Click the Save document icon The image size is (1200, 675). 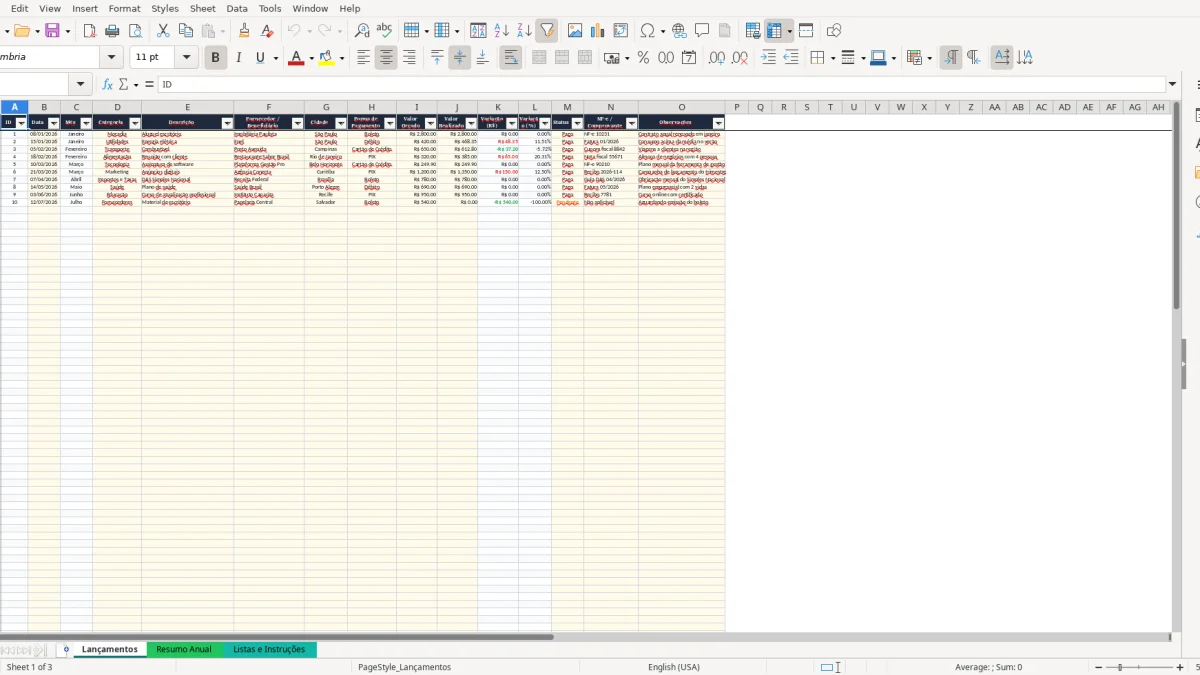point(52,31)
